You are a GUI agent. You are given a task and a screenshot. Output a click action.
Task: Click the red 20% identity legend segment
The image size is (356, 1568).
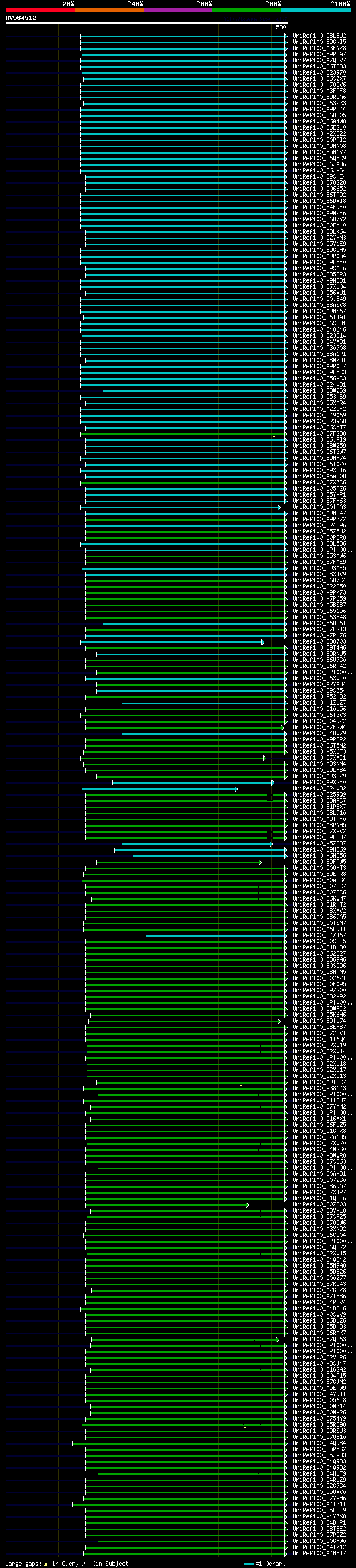coord(39,10)
